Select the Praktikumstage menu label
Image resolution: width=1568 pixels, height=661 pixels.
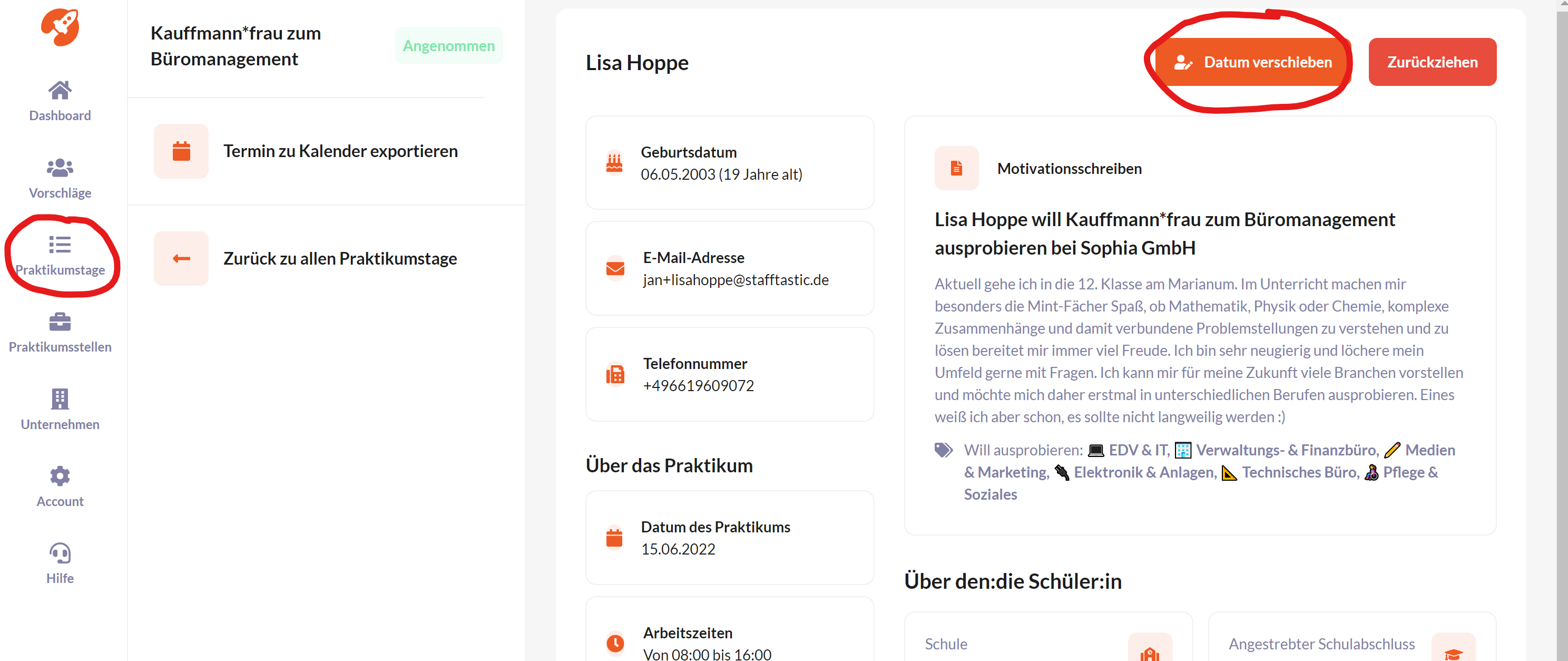point(60,270)
